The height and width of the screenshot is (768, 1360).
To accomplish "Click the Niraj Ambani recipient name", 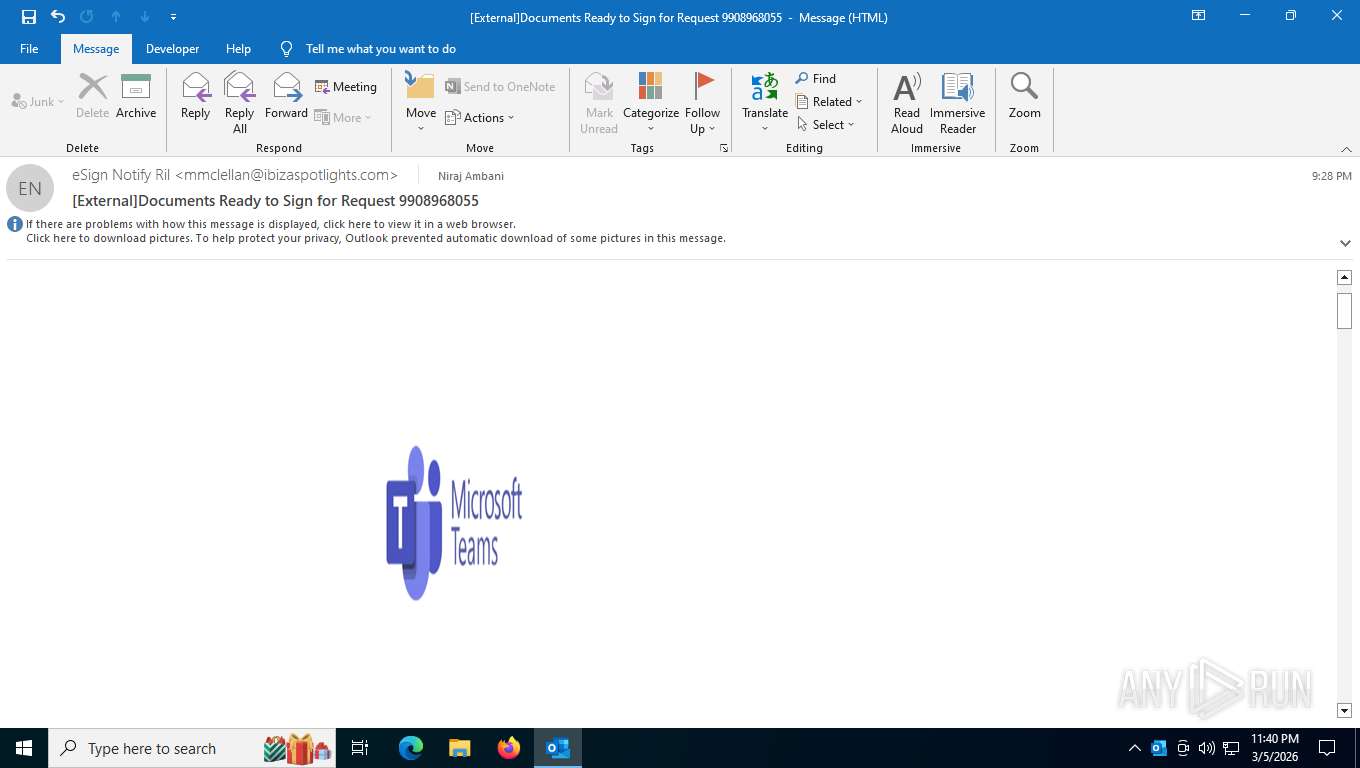I will pos(471,176).
